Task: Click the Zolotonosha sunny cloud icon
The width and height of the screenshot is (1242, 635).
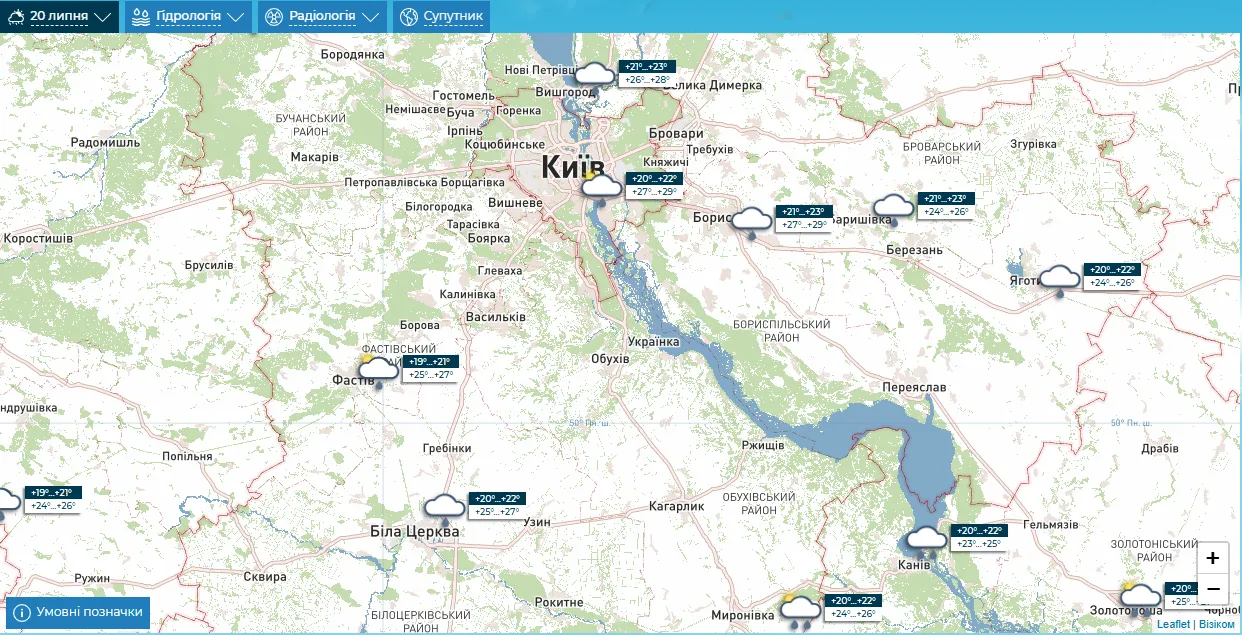Action: 1139,598
